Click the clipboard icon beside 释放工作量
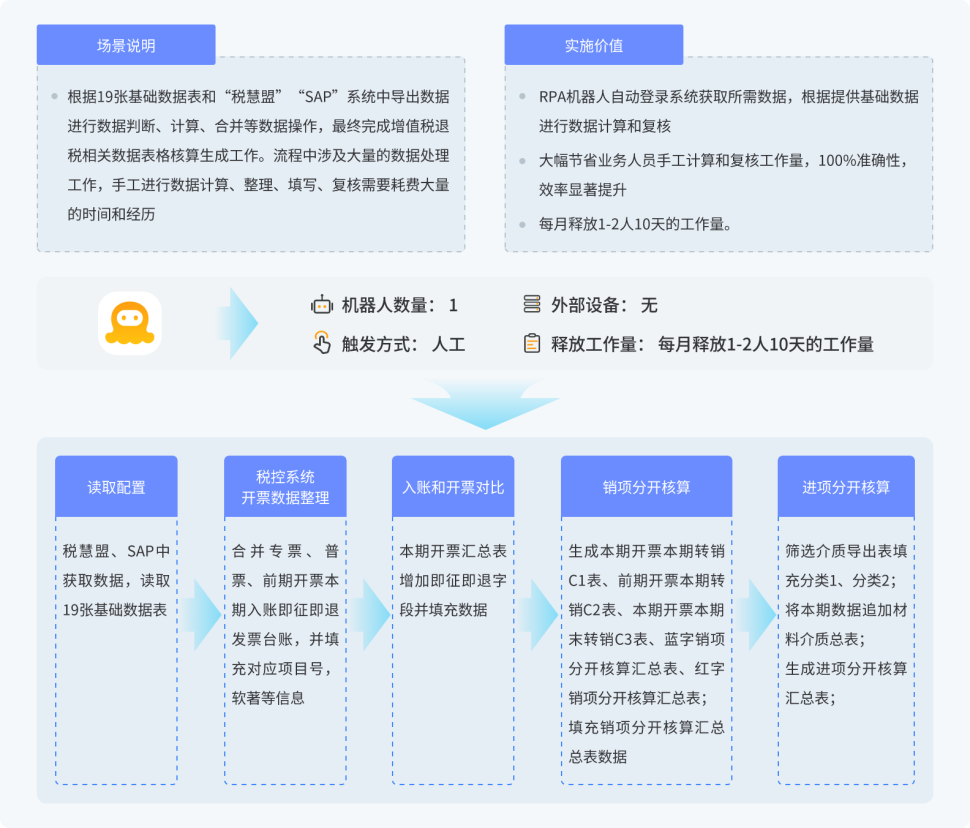The image size is (970, 828). [x=532, y=344]
